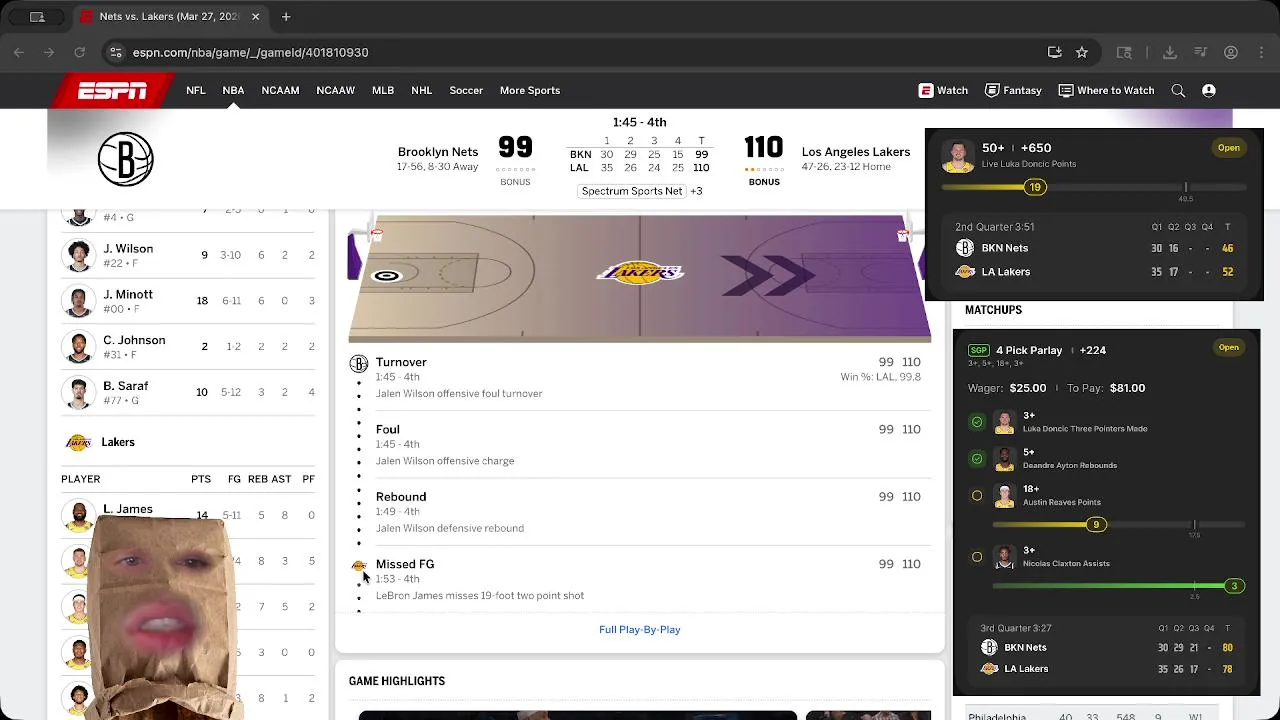Click the ESPN logo
Image resolution: width=1280 pixels, height=720 pixels.
(113, 91)
